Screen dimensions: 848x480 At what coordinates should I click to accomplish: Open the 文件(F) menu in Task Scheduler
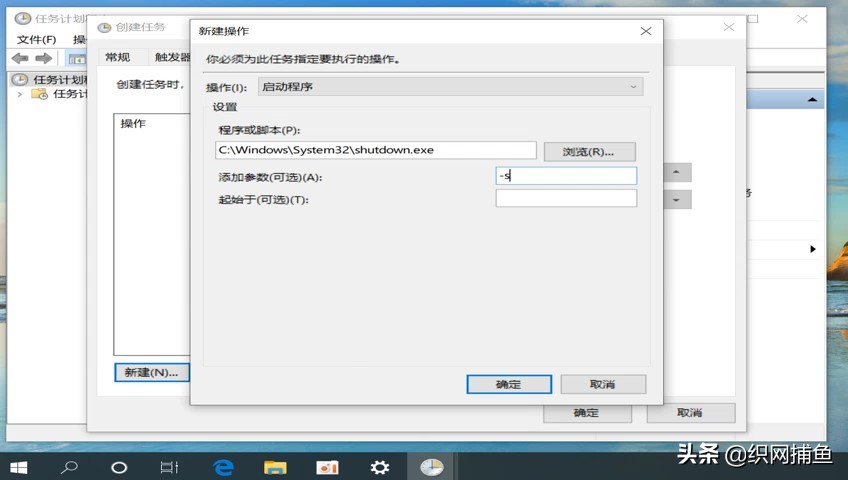coord(36,39)
